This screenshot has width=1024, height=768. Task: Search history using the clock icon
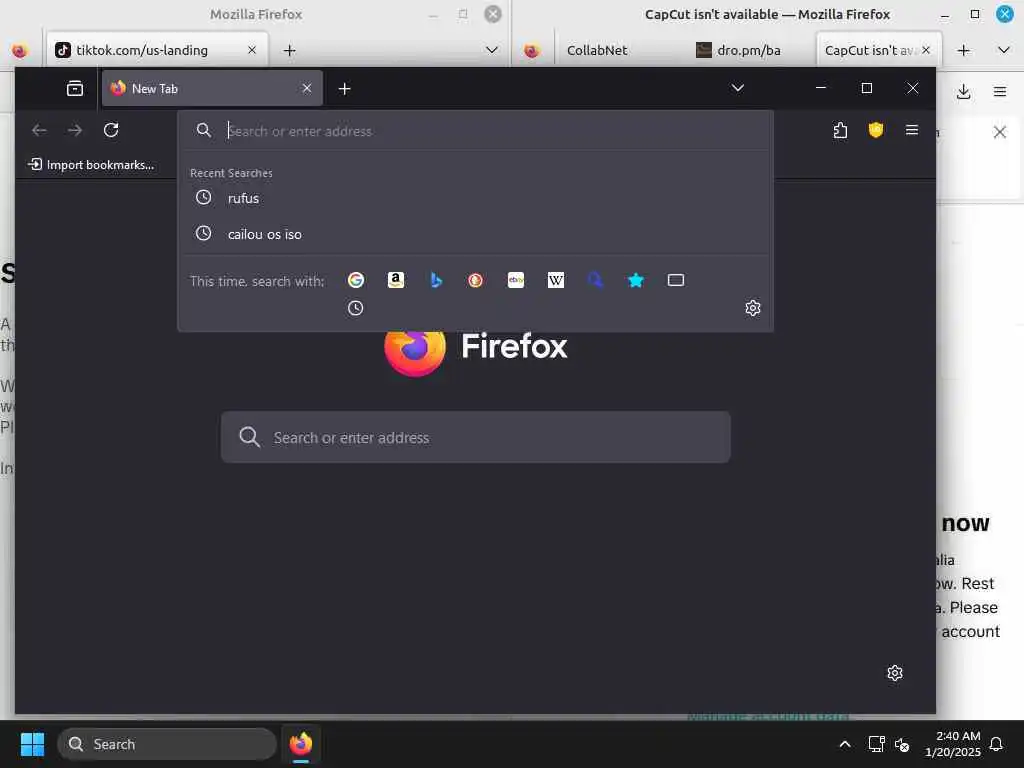355,308
